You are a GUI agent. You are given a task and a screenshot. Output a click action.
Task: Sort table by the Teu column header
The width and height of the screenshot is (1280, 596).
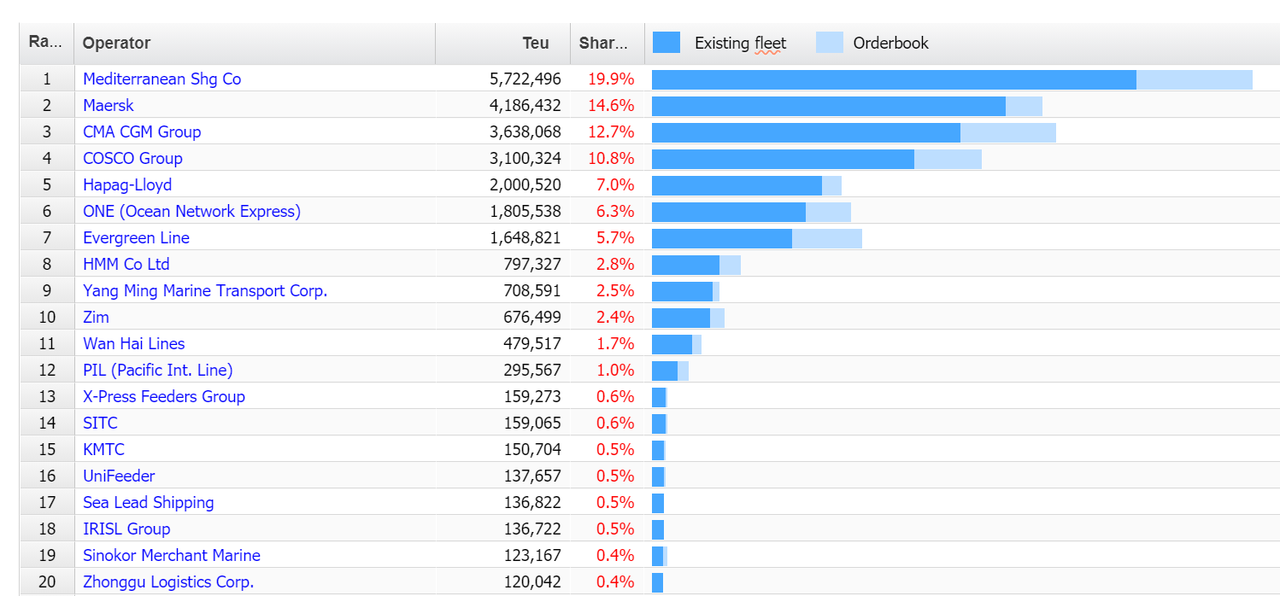pyautogui.click(x=503, y=43)
